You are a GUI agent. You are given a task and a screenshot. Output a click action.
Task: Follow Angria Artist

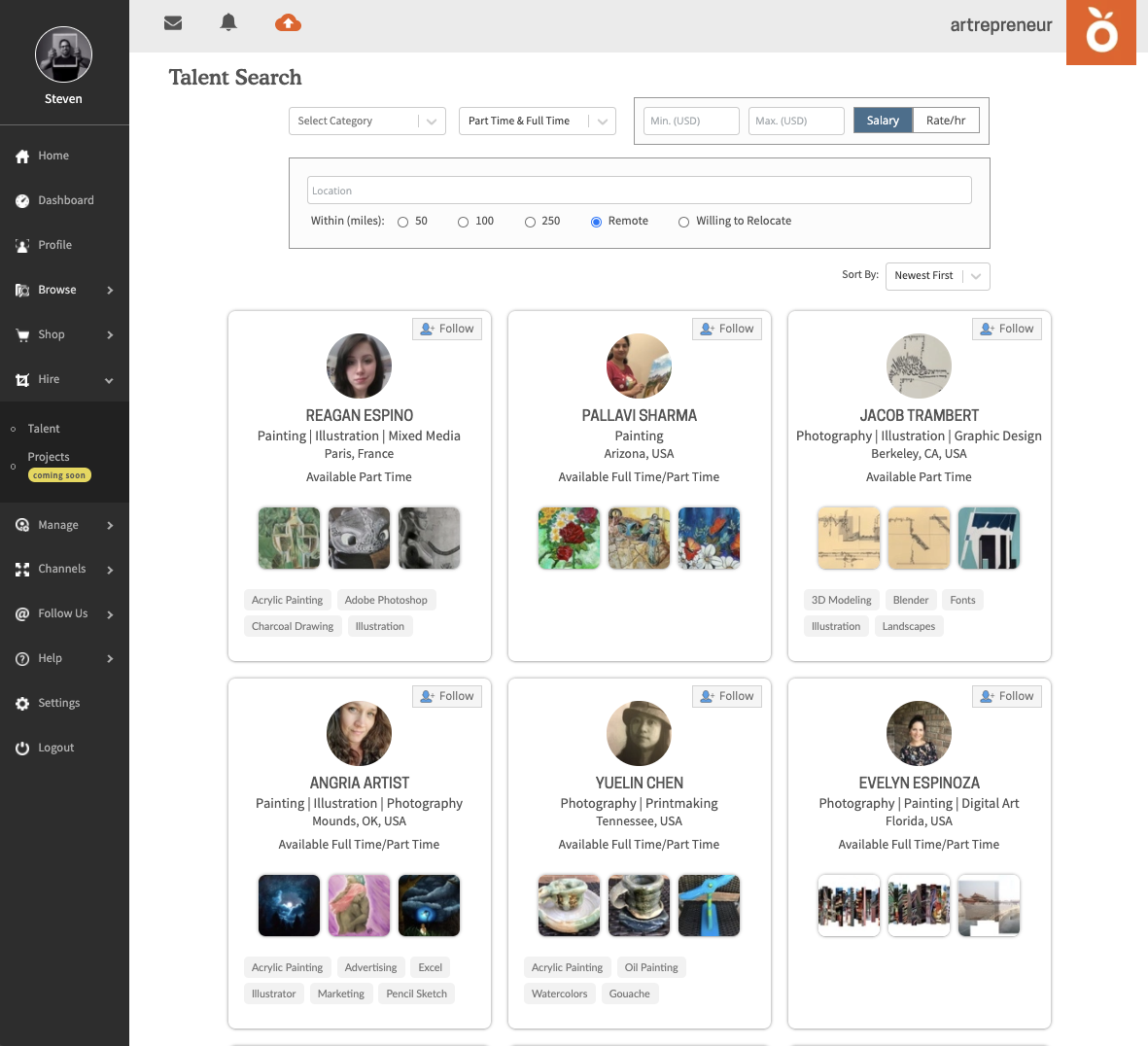pos(446,696)
